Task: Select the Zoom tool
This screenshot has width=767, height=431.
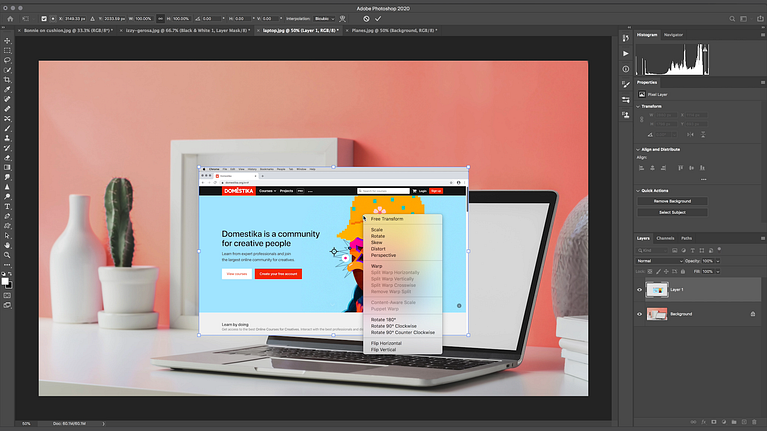Action: [x=7, y=255]
